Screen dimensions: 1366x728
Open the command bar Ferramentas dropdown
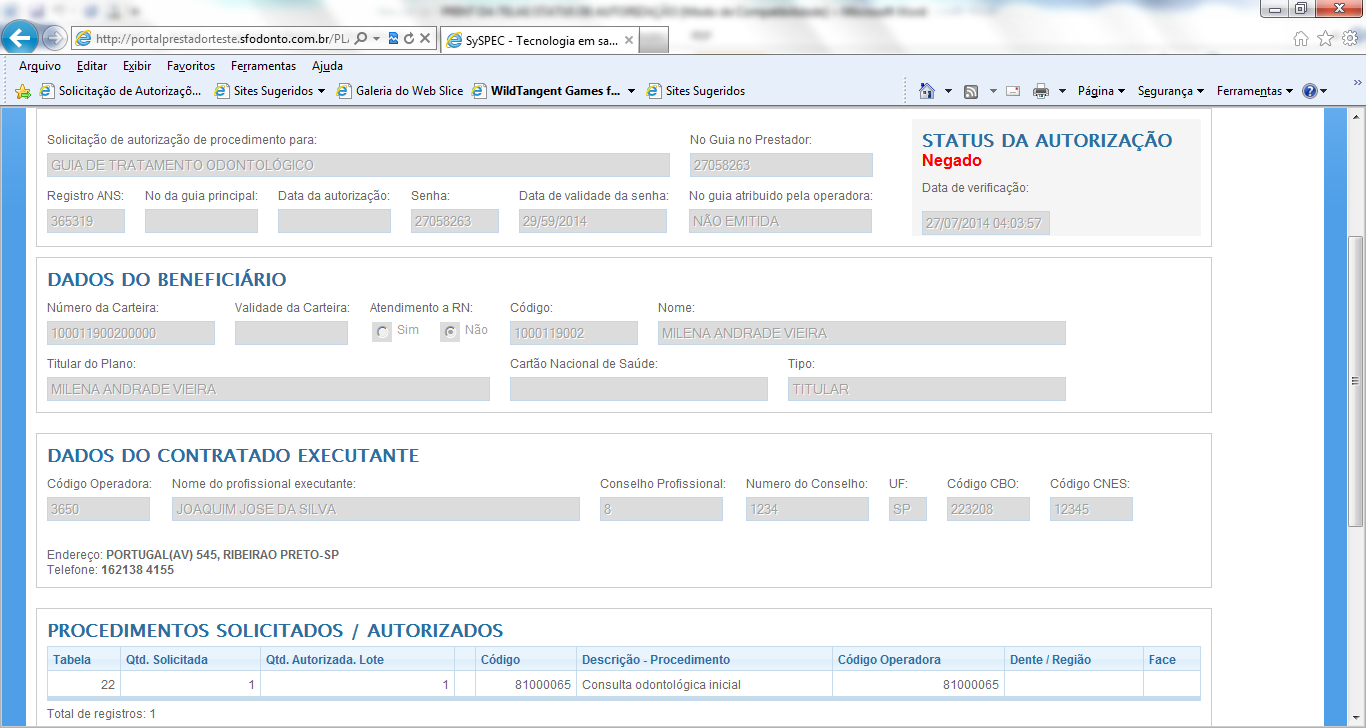(x=1255, y=91)
